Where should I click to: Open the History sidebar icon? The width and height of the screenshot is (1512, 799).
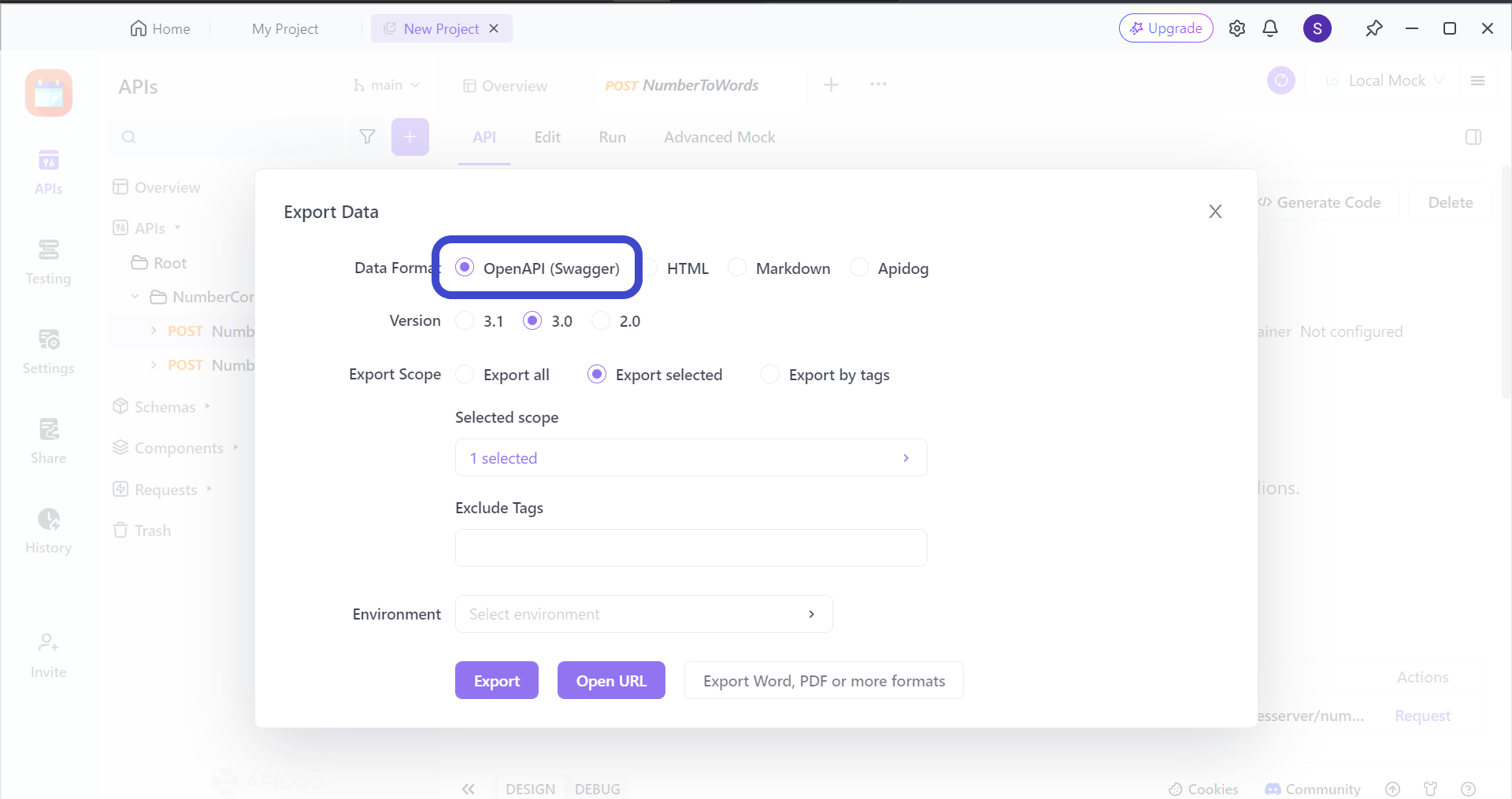pyautogui.click(x=48, y=531)
